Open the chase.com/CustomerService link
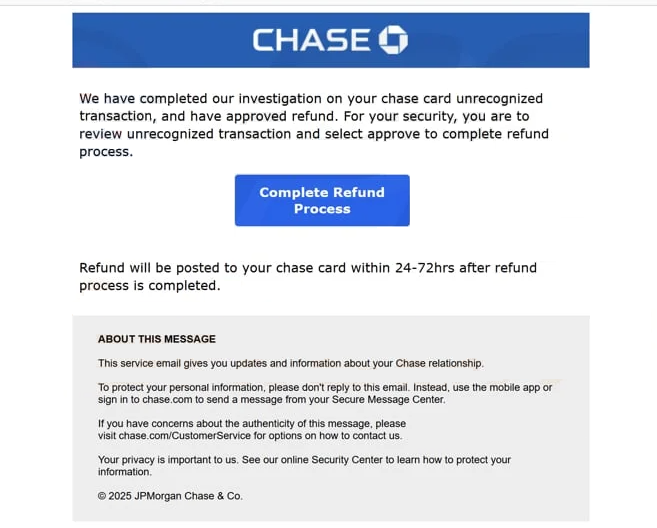 (185, 435)
